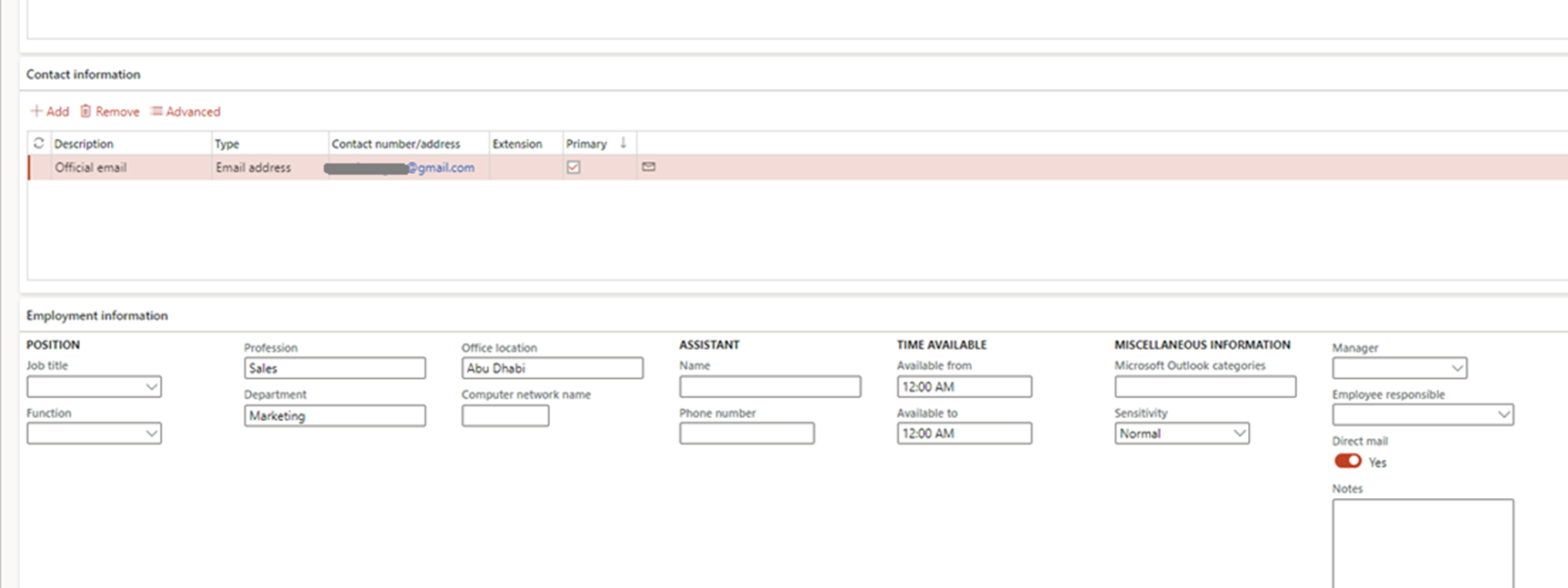Expand the Manager dropdown
The image size is (1568, 588).
1457,369
